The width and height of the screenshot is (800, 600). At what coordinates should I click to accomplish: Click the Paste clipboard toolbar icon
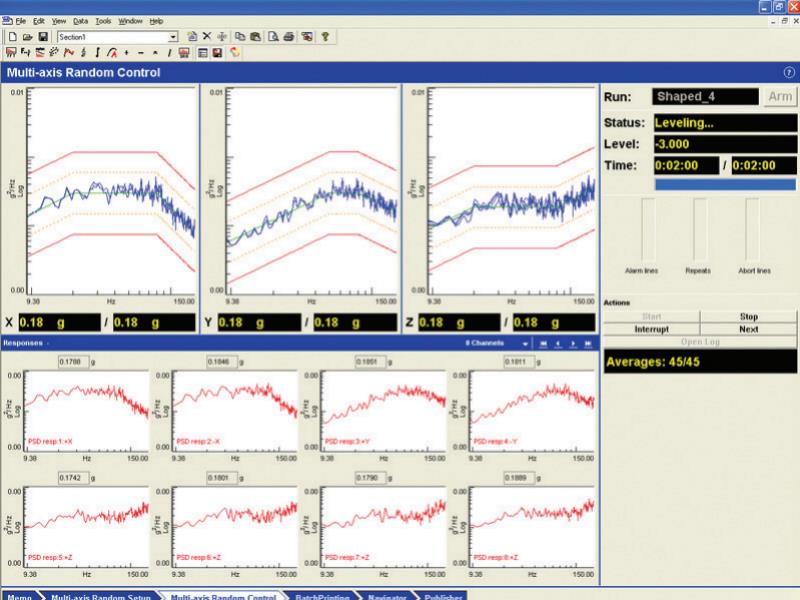click(256, 37)
